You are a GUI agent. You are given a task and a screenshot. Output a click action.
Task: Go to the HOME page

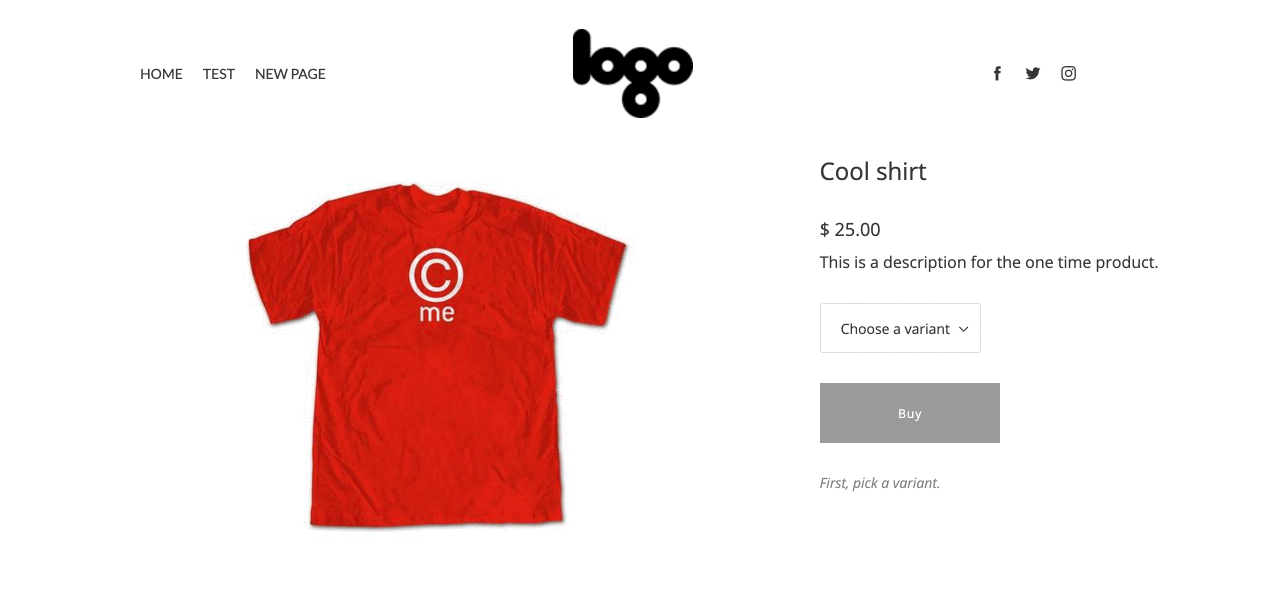point(161,74)
